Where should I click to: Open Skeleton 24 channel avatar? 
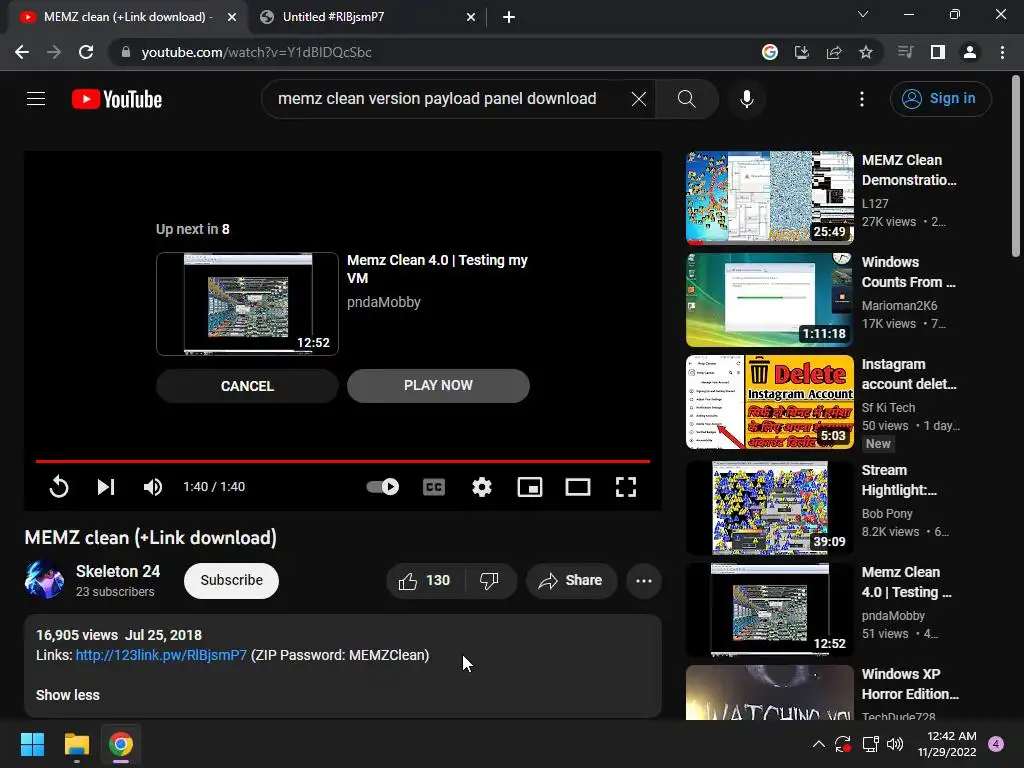(x=44, y=579)
